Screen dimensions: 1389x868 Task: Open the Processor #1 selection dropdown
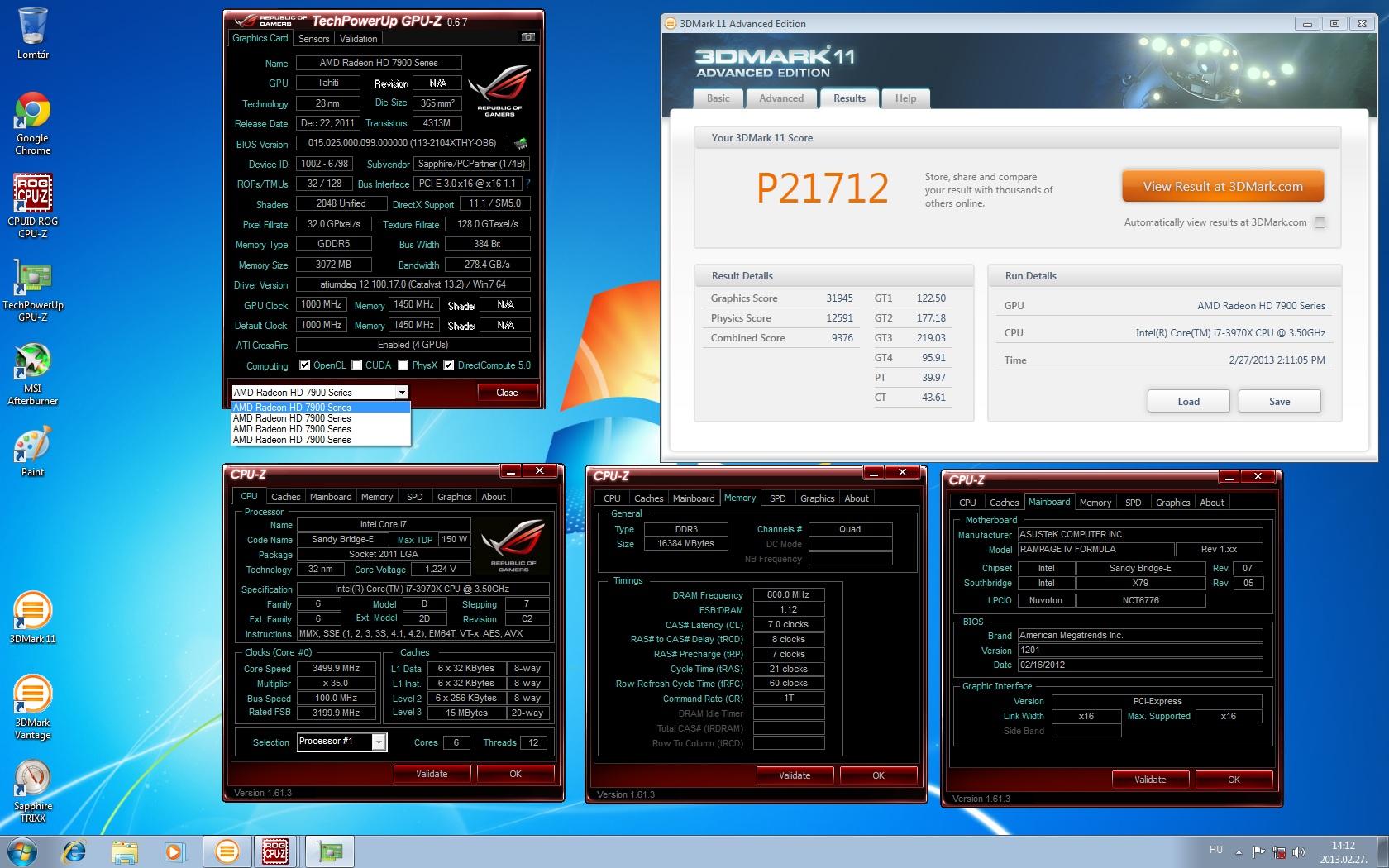tap(379, 742)
